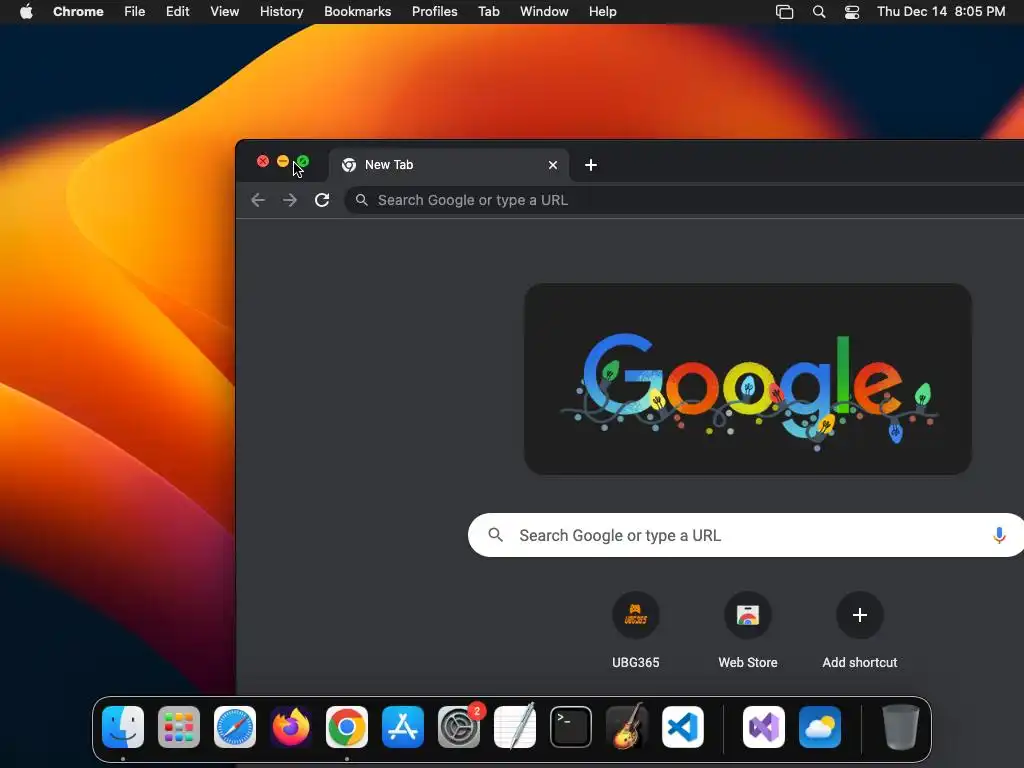Click the Google search box on page
This screenshot has height=768, width=1024.
pos(746,536)
